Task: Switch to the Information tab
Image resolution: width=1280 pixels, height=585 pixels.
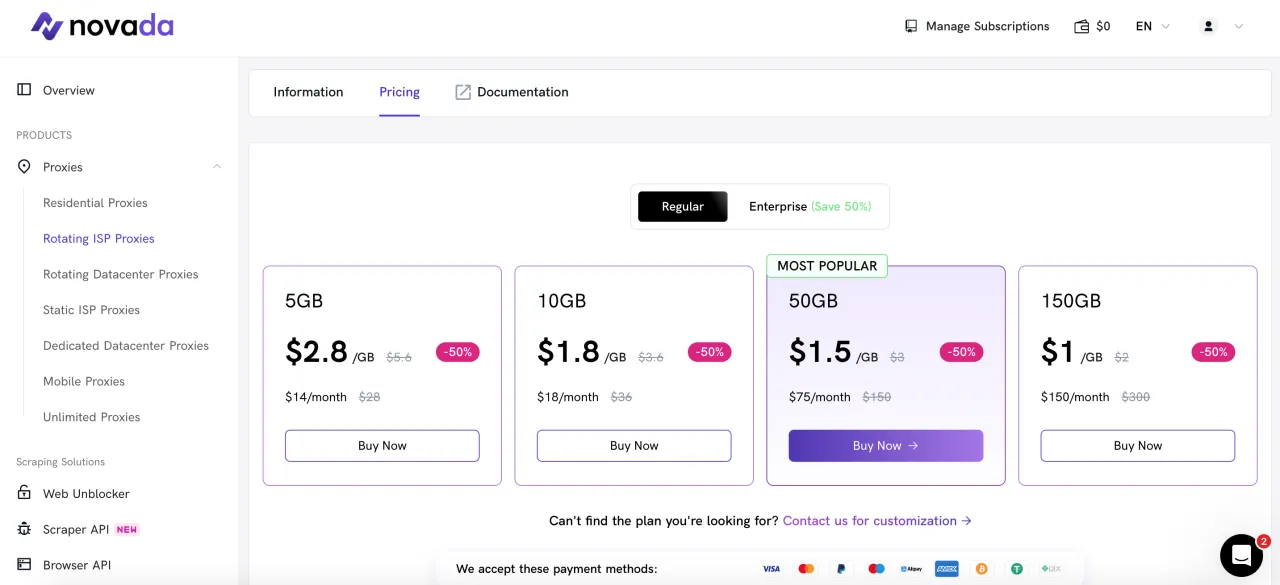Action: click(x=308, y=92)
